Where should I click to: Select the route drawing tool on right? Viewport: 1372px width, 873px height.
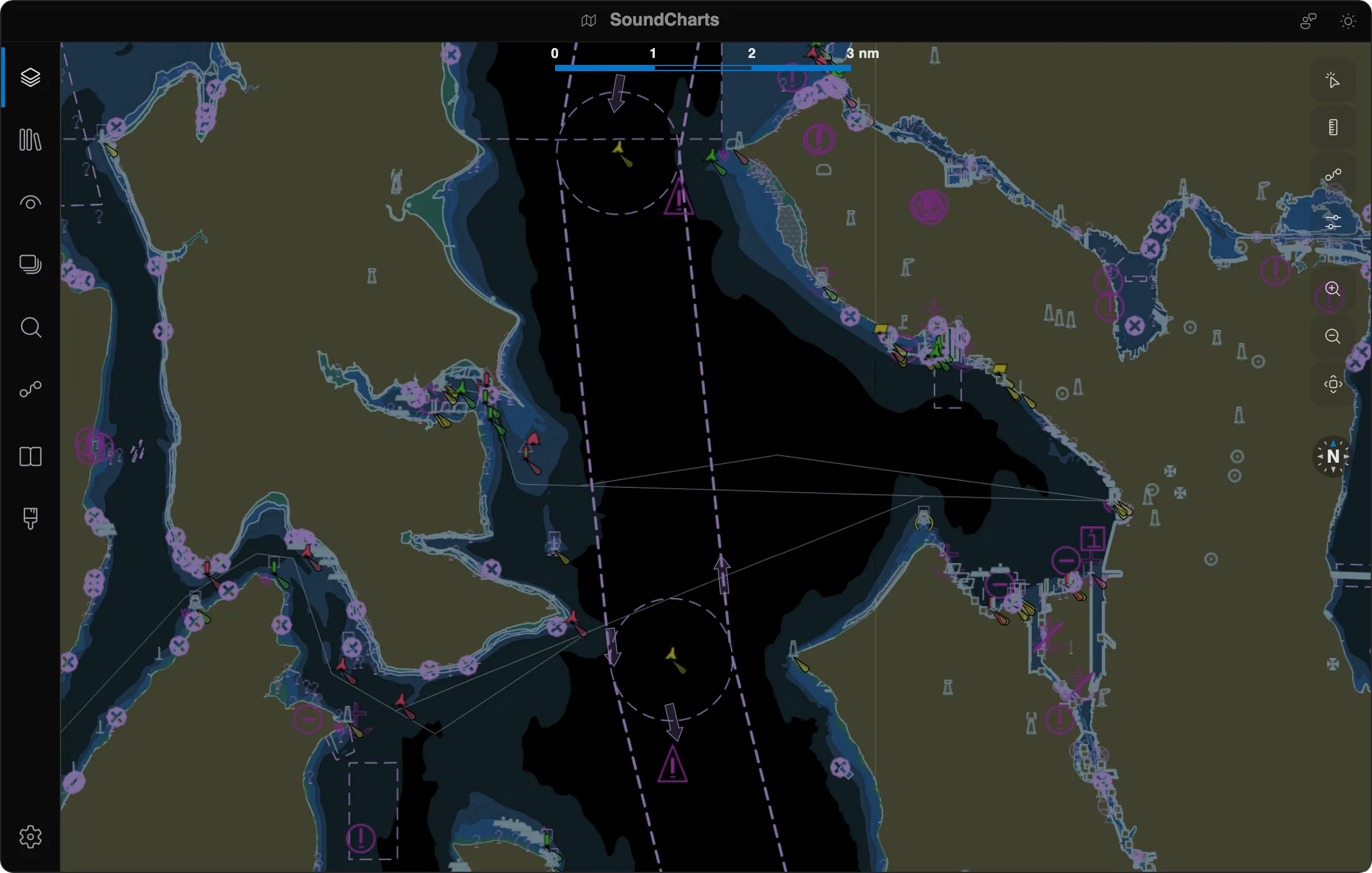pyautogui.click(x=1333, y=175)
